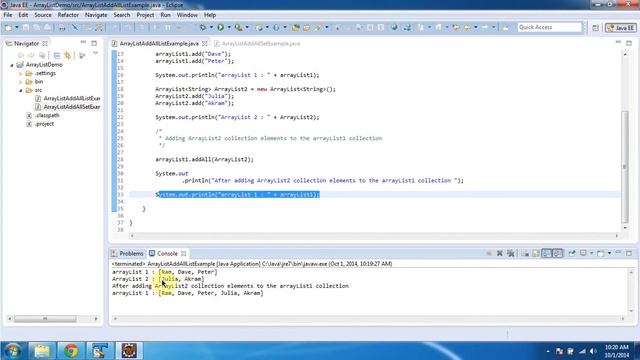Click the Remove Launch X icon in Console
Viewport: 640px width, 360px height.
click(x=500, y=253)
